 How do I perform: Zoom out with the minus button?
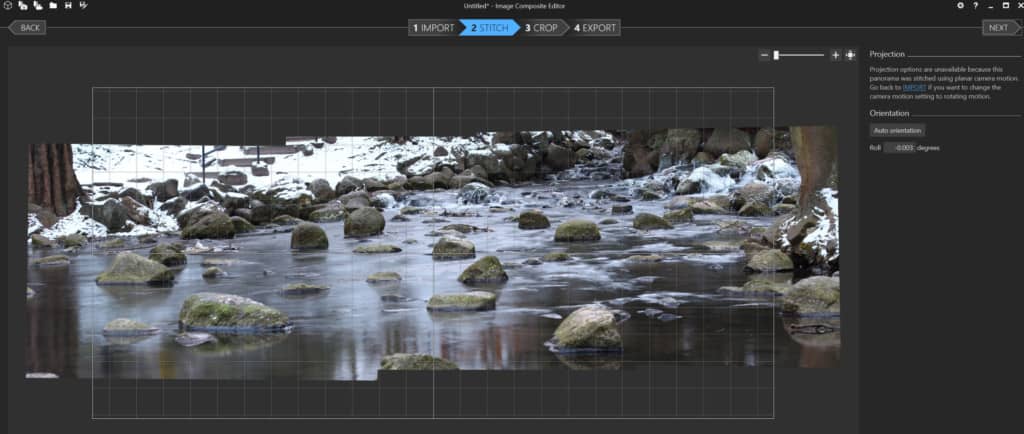[765, 55]
